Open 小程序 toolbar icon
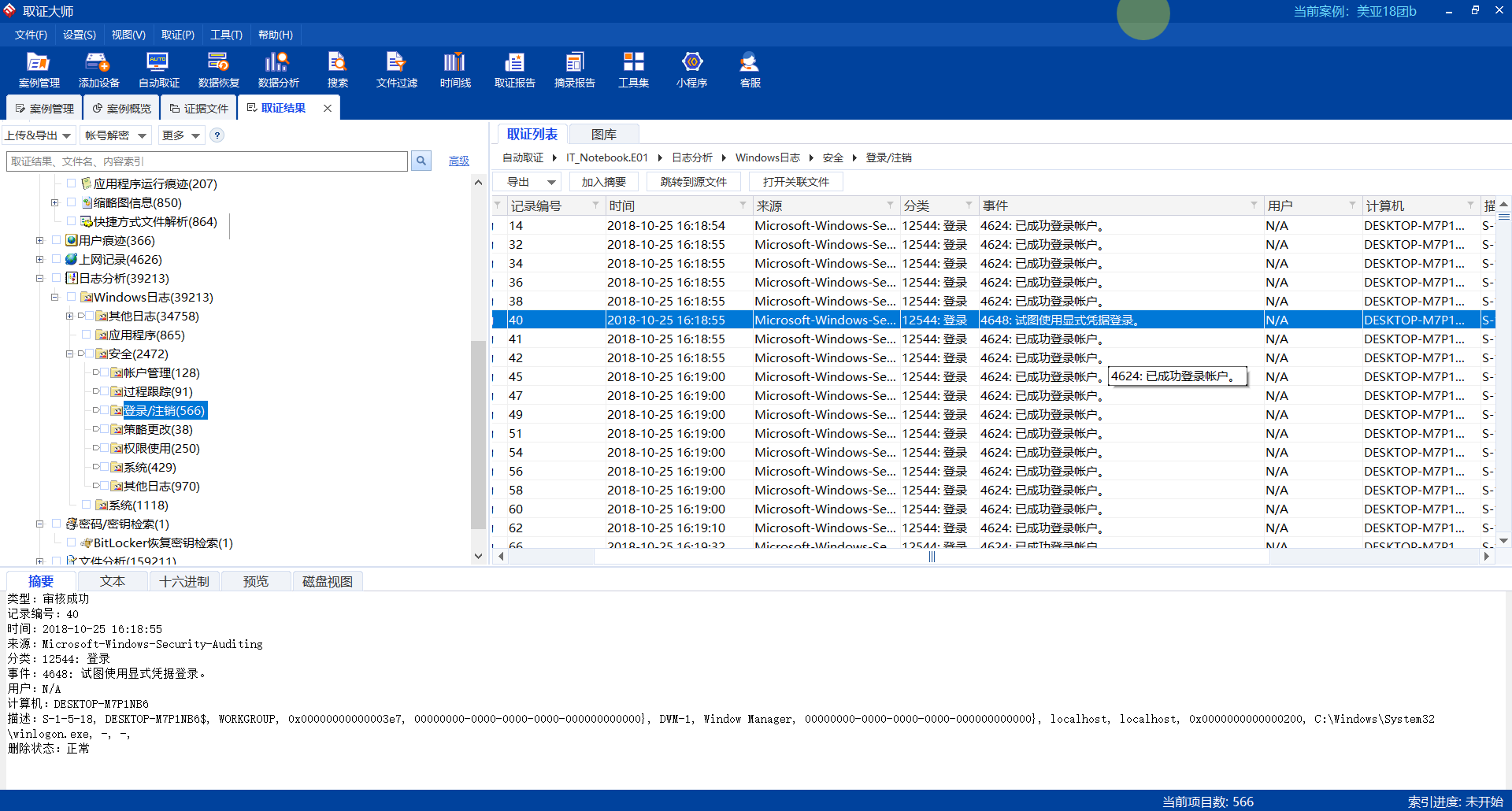 [x=691, y=70]
